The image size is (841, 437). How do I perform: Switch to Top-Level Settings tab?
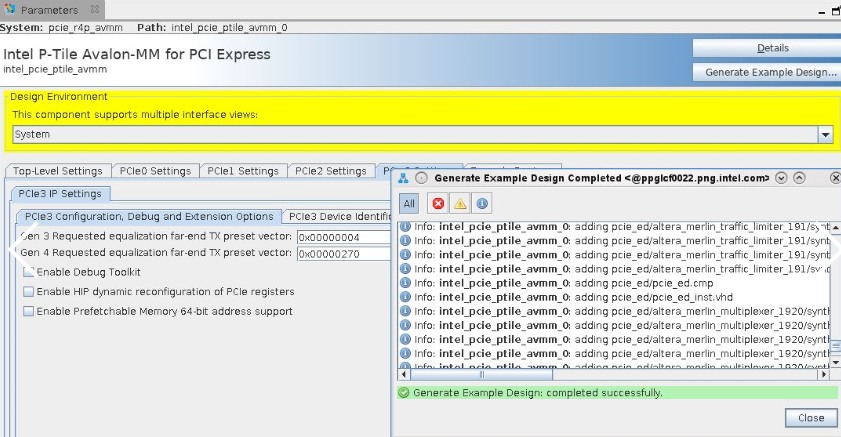[x=57, y=171]
